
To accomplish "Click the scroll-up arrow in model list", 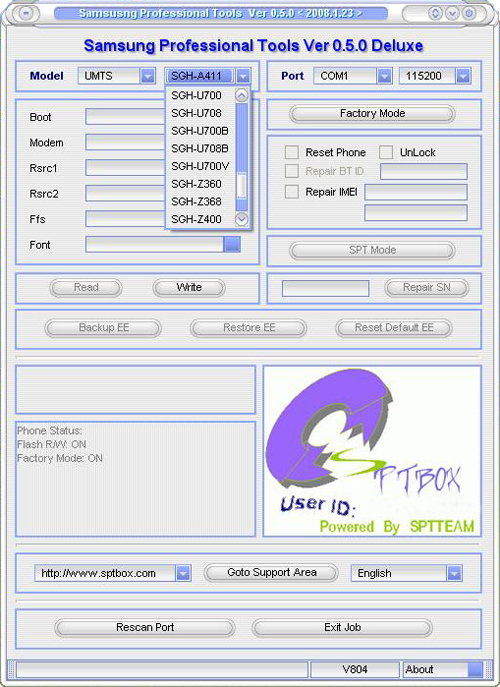I will (x=241, y=96).
